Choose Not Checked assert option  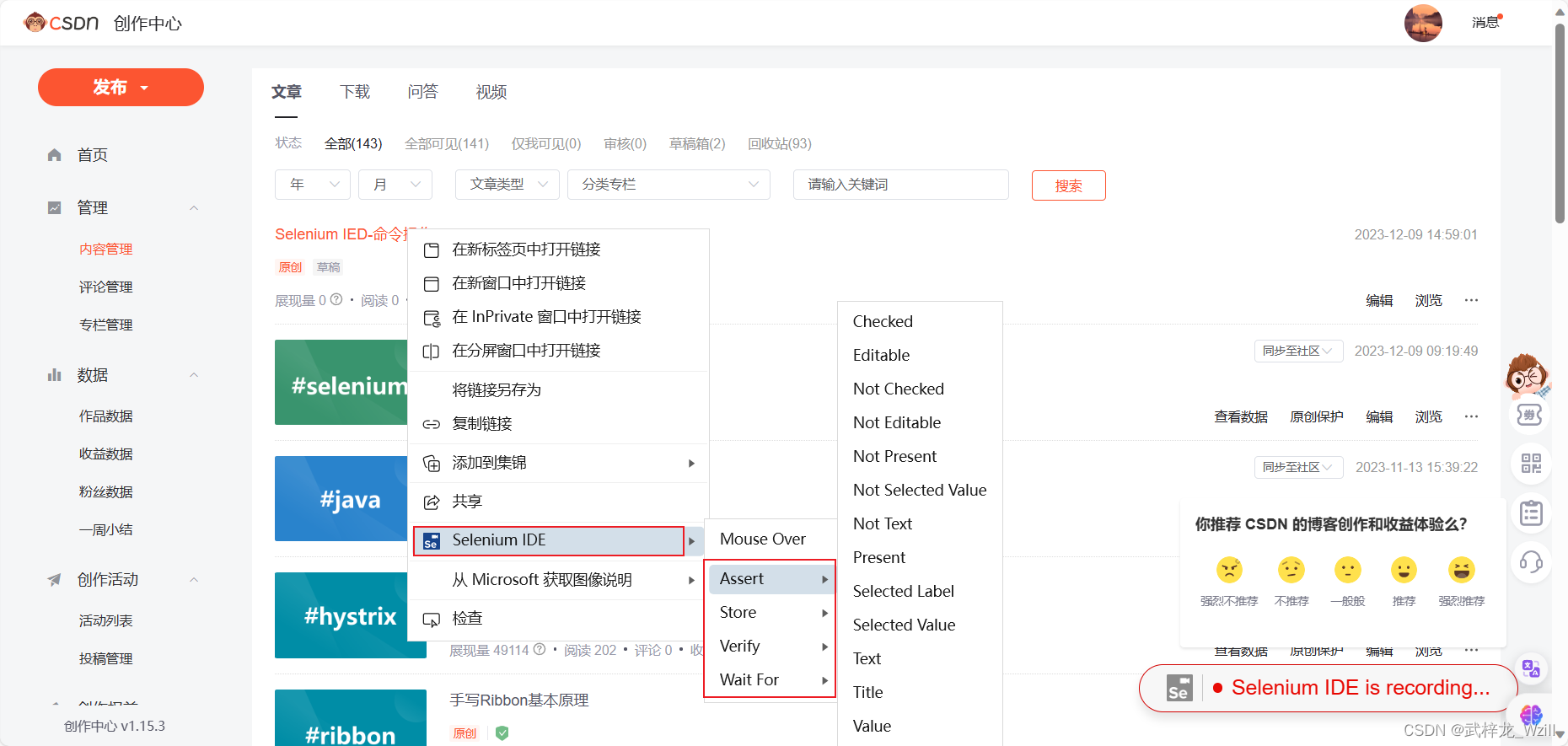(899, 389)
